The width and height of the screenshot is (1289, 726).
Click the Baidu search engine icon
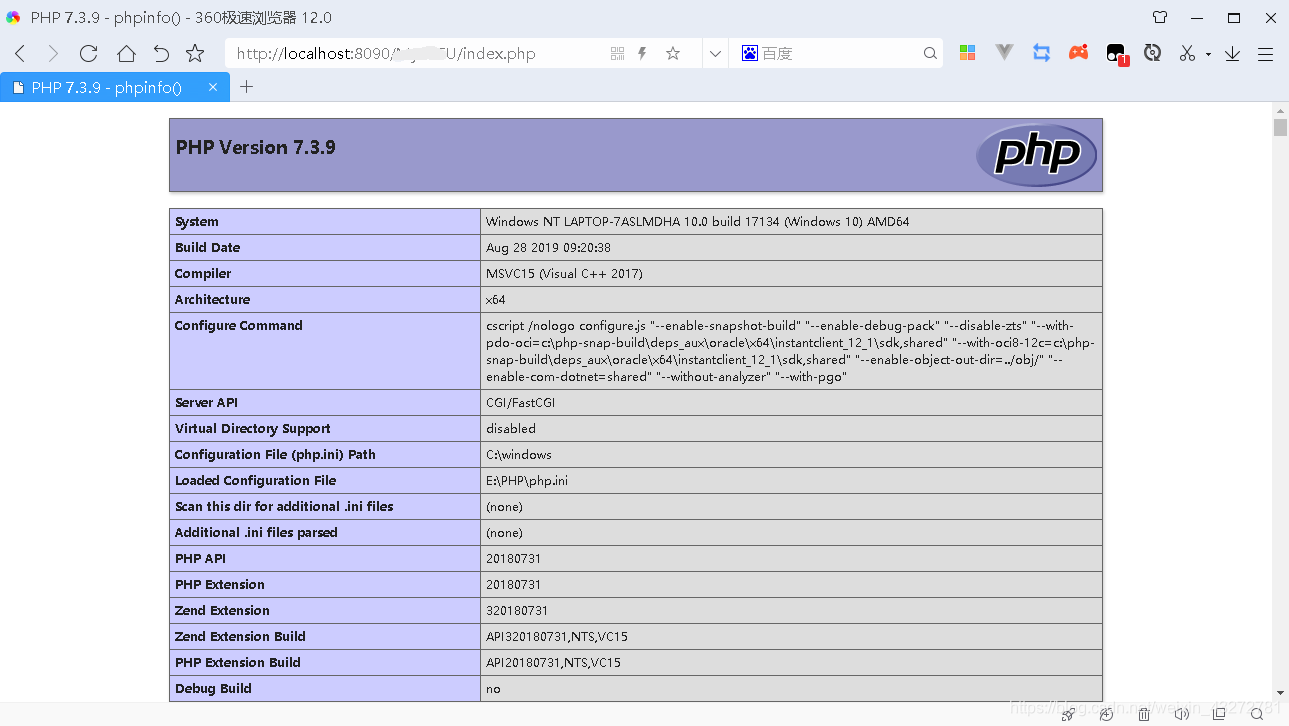point(749,53)
